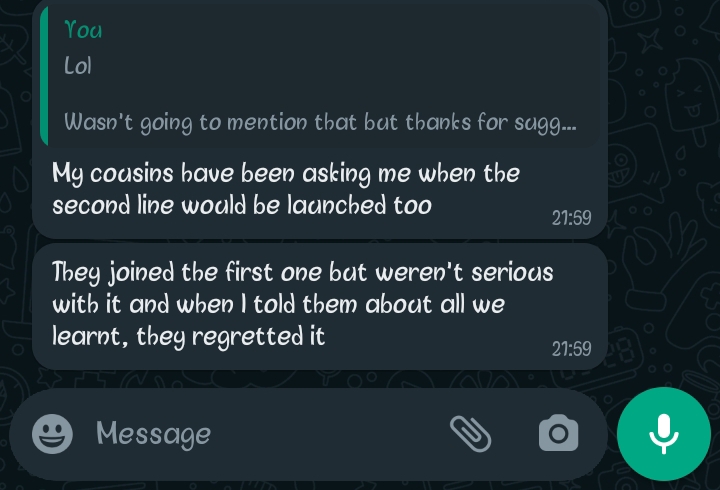The width and height of the screenshot is (720, 490).
Task: Tap the green microphone voice button
Action: [664, 434]
